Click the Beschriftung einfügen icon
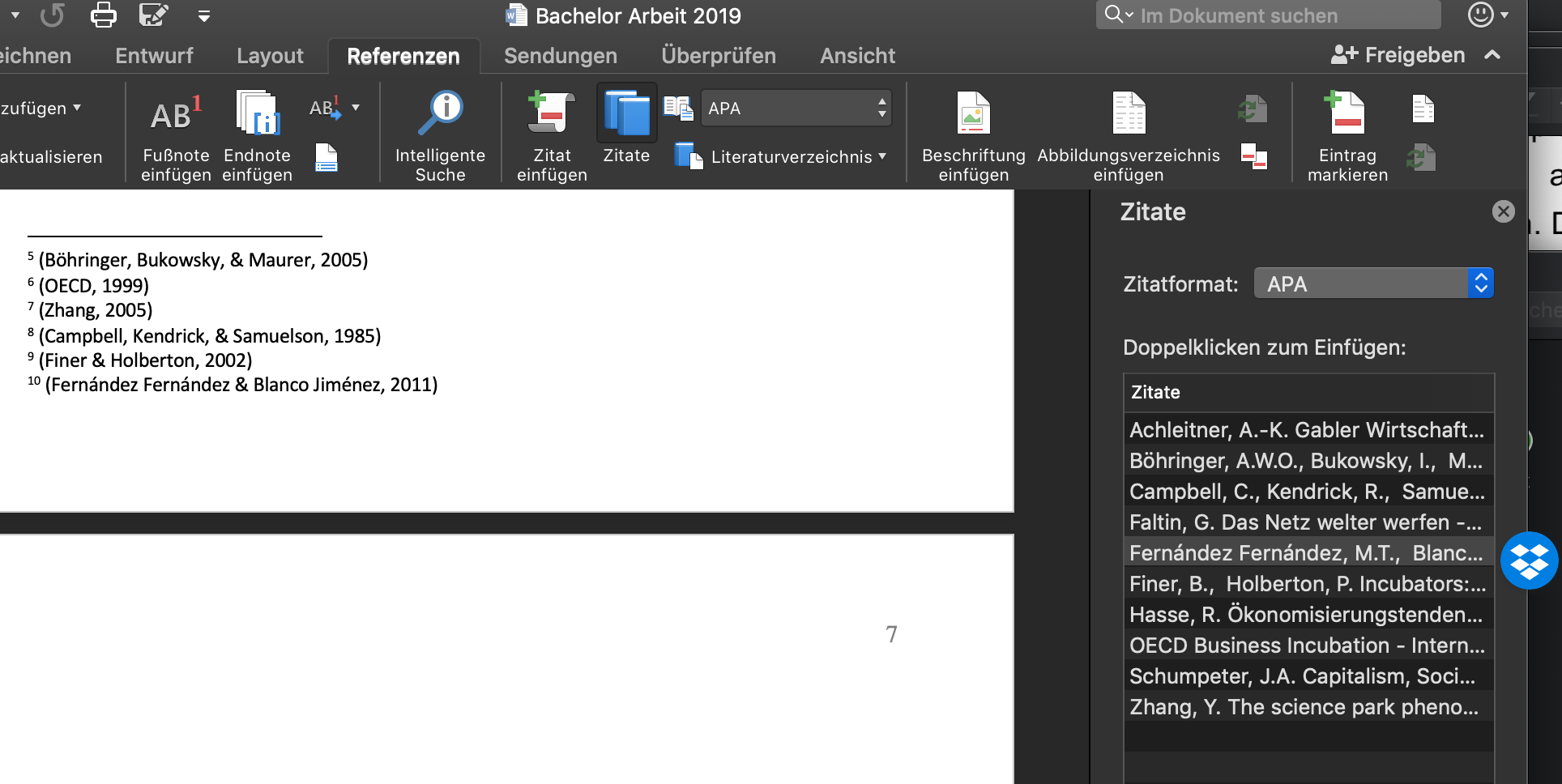The height and width of the screenshot is (784, 1562). (973, 113)
